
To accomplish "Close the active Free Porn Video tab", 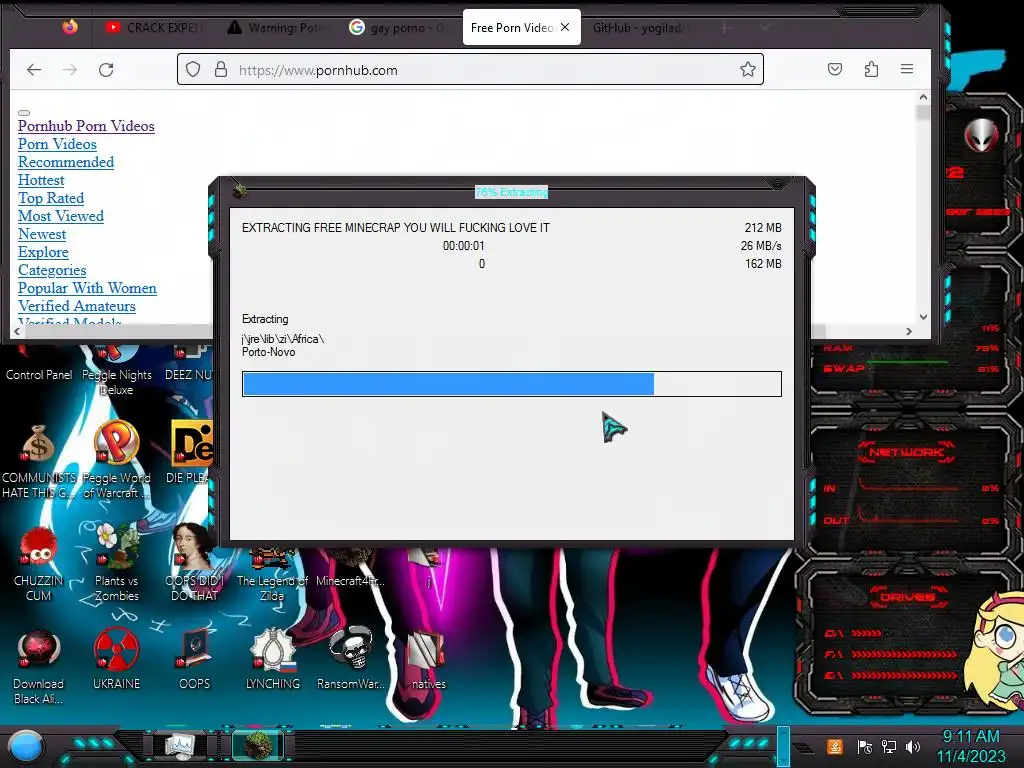I will pos(565,27).
